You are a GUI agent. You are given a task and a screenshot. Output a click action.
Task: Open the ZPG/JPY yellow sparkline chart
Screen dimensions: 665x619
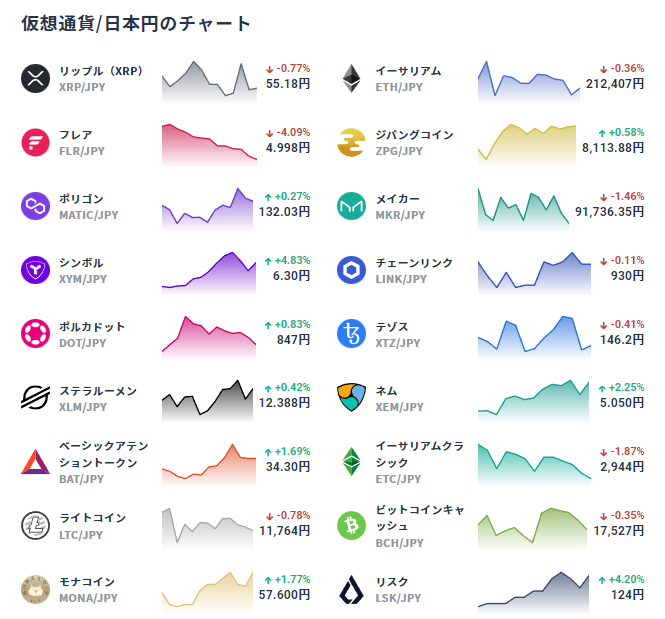(x=527, y=145)
